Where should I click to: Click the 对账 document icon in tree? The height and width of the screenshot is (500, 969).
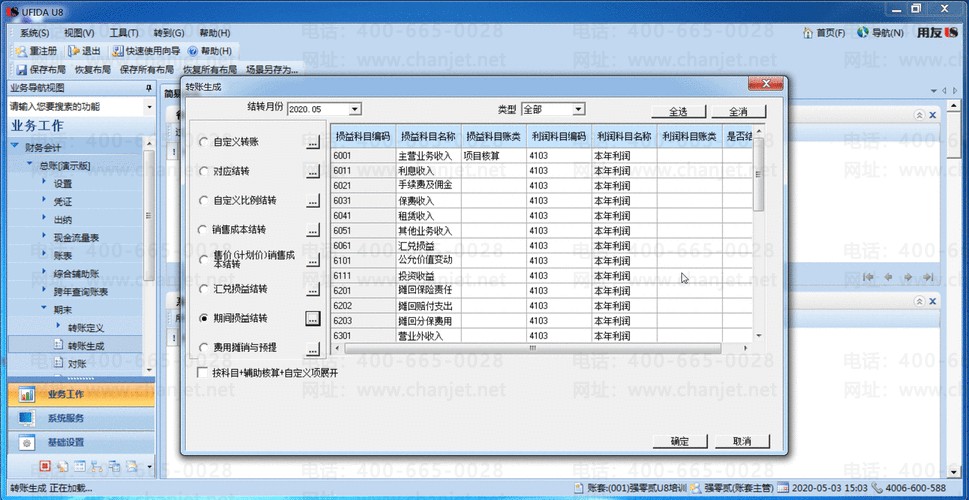(x=59, y=362)
